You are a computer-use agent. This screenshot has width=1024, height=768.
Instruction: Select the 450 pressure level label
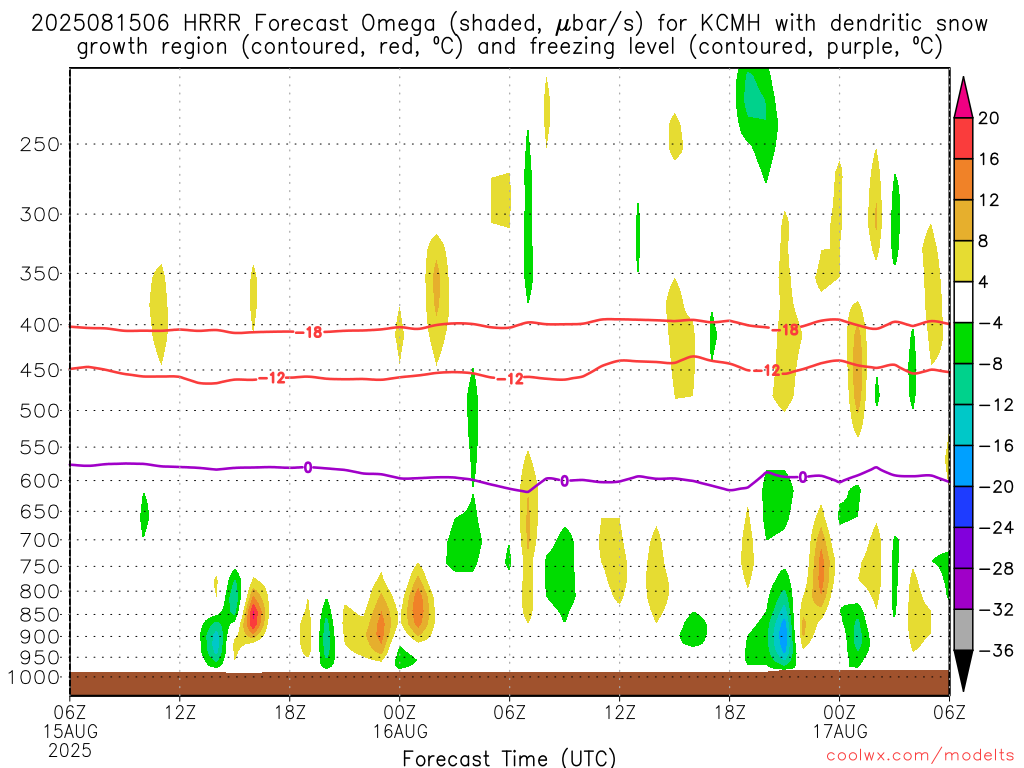[40, 370]
